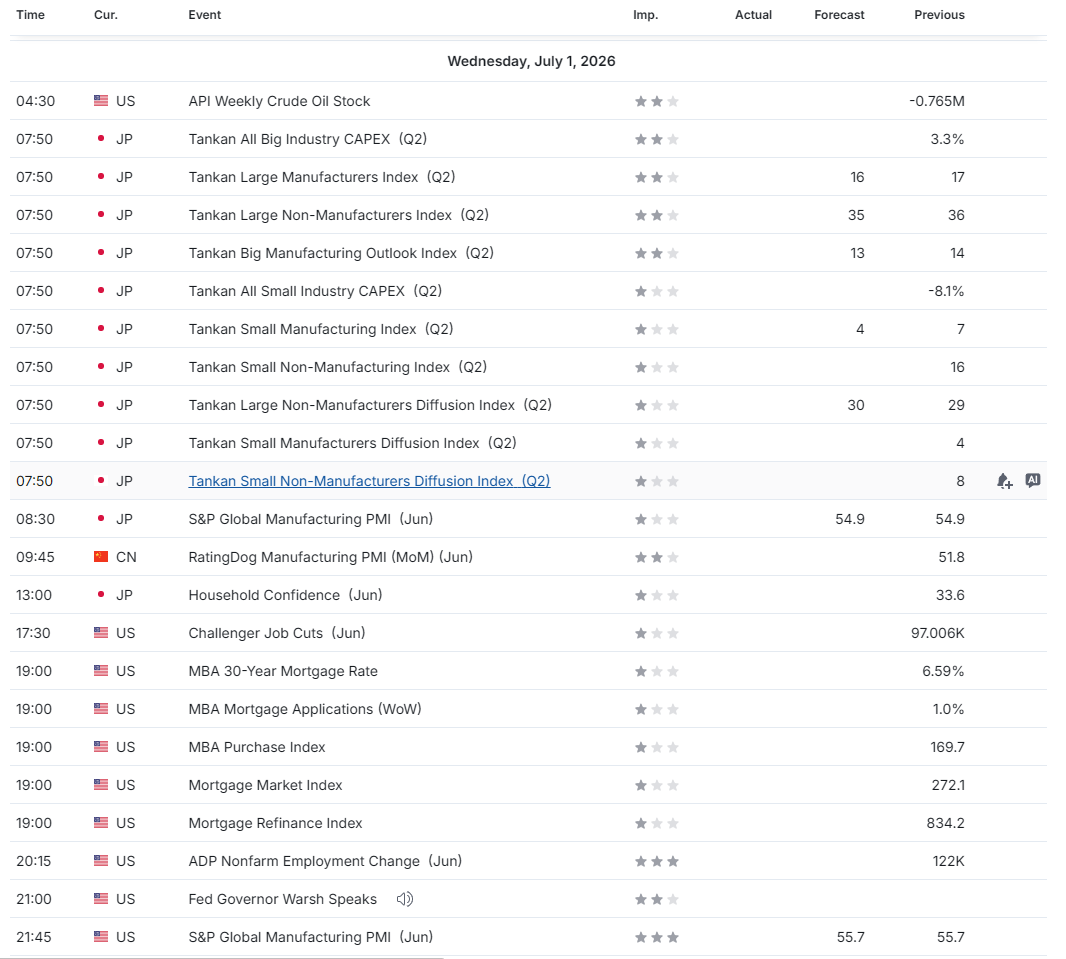Open Fed Governor Warsh Speaks event
The height and width of the screenshot is (959, 1066).
pyautogui.click(x=282, y=899)
